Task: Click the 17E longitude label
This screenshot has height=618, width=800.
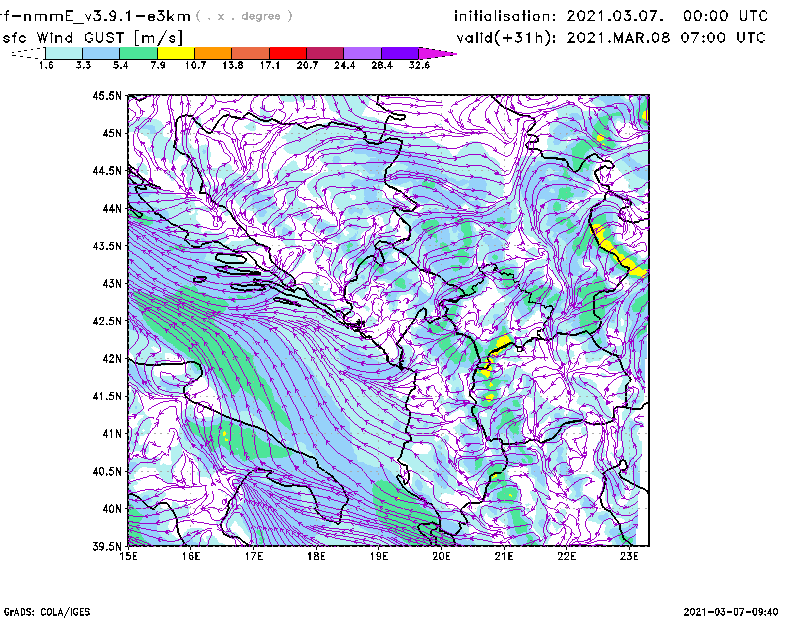Action: coord(254,556)
